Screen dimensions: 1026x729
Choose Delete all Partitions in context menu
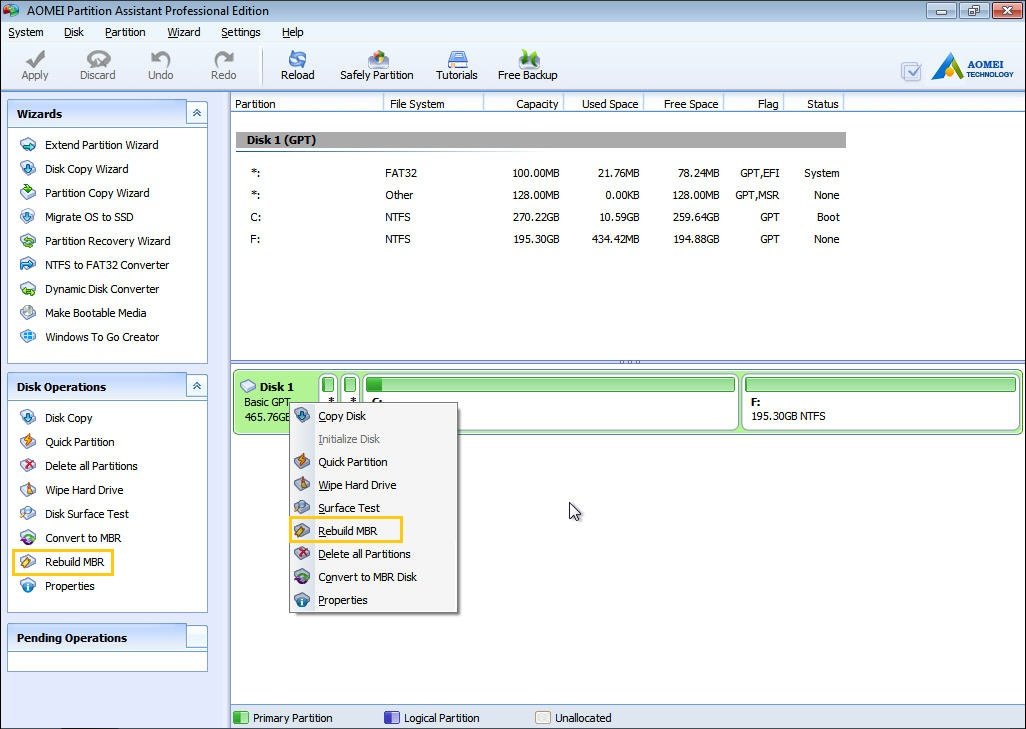[373, 554]
